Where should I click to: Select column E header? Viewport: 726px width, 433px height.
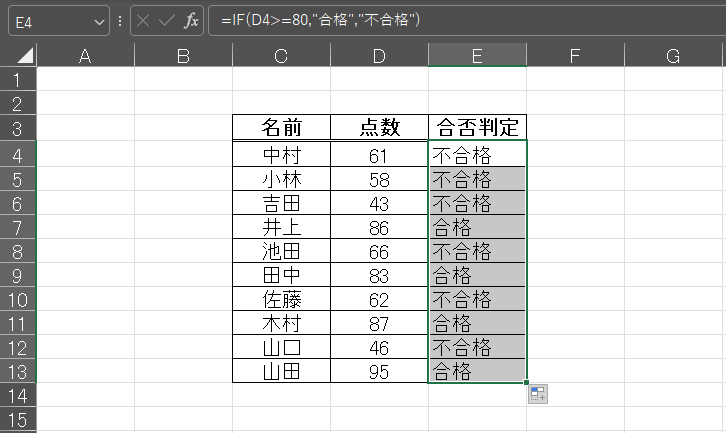coord(477,56)
